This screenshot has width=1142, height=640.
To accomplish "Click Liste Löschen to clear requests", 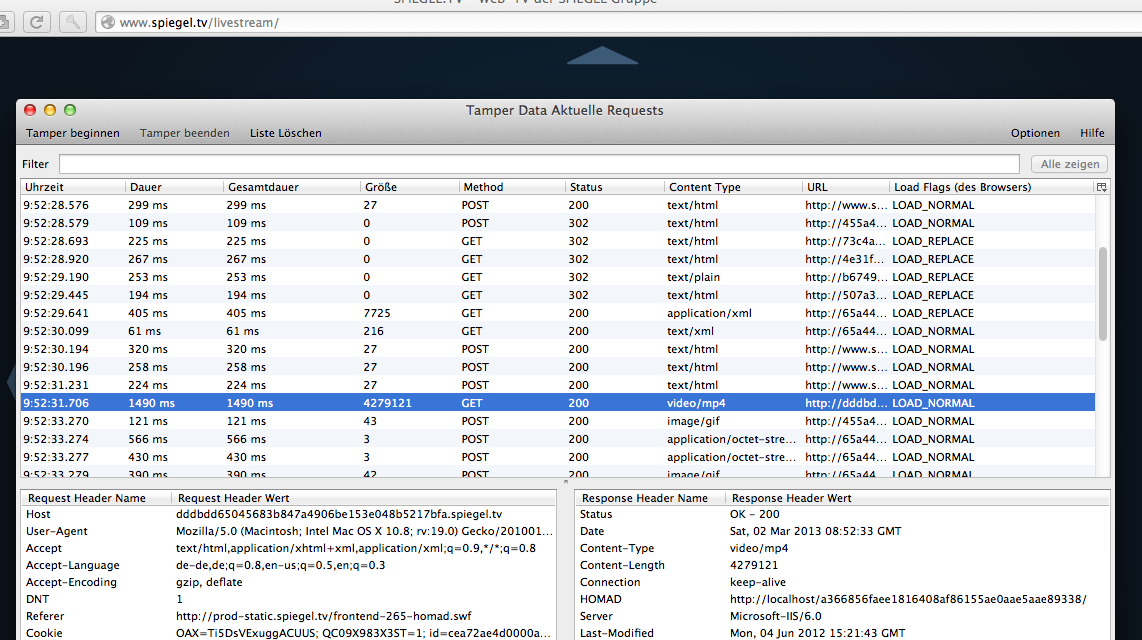I will tap(286, 133).
